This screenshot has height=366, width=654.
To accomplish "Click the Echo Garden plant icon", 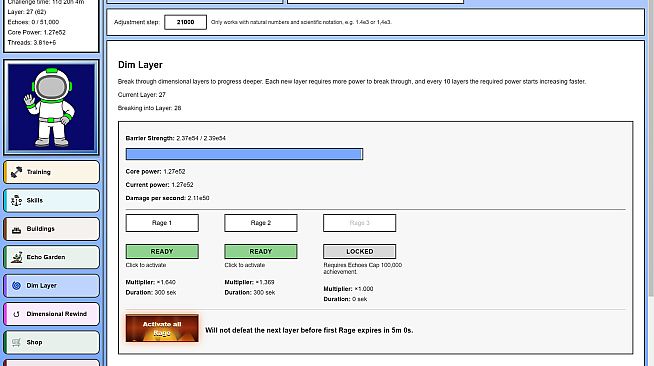I will 16,257.
